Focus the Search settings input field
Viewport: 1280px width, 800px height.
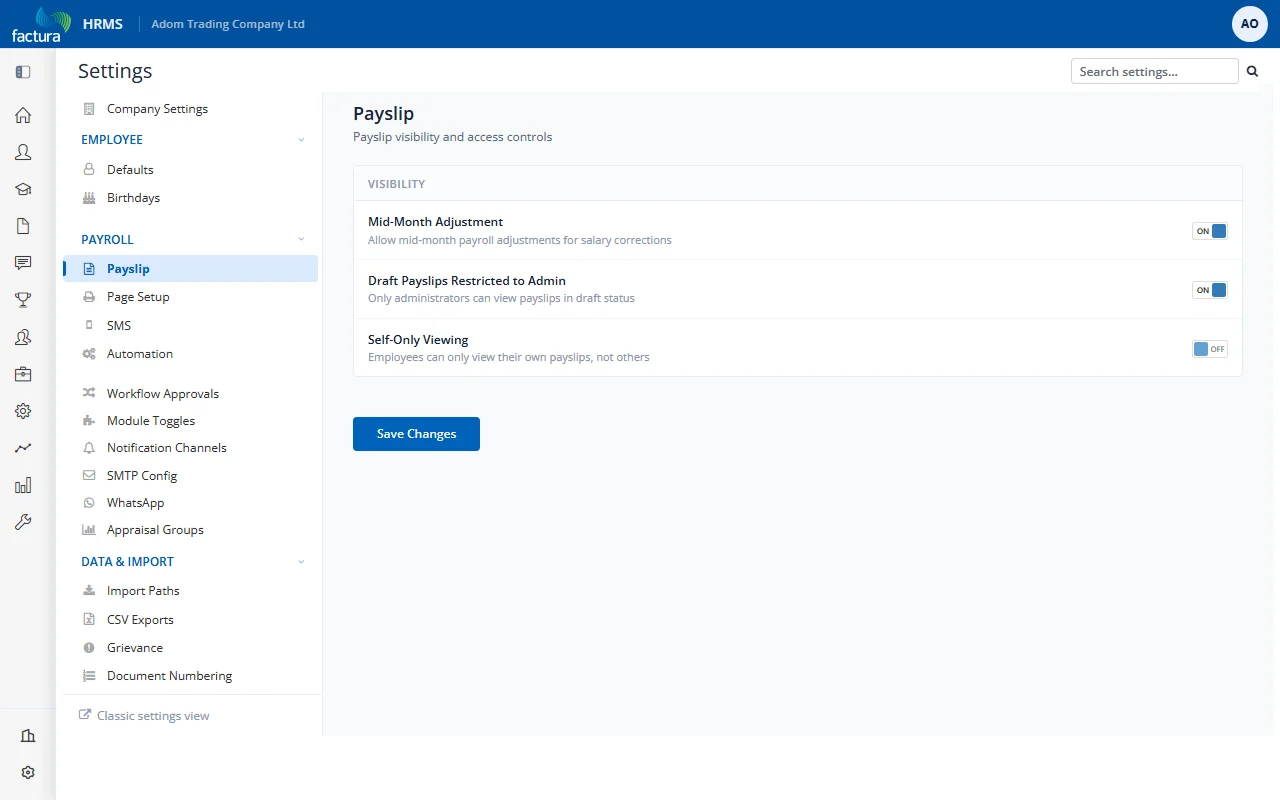(x=1155, y=71)
